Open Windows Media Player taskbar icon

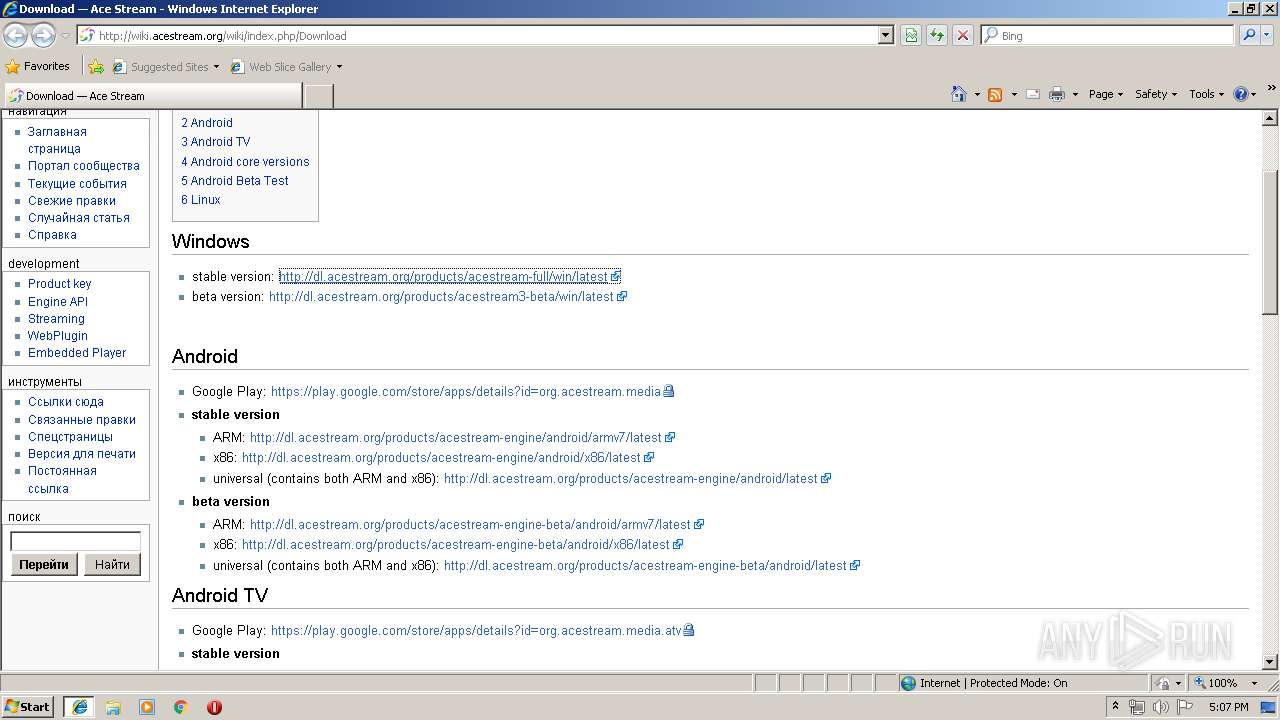(147, 707)
